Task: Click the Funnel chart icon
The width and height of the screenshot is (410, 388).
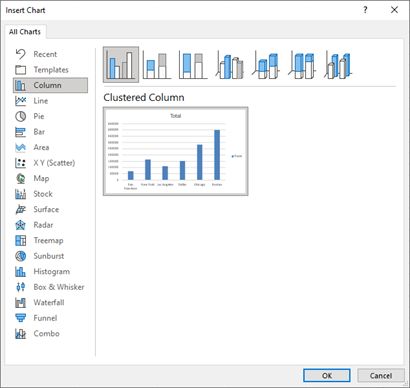Action: (x=20, y=318)
